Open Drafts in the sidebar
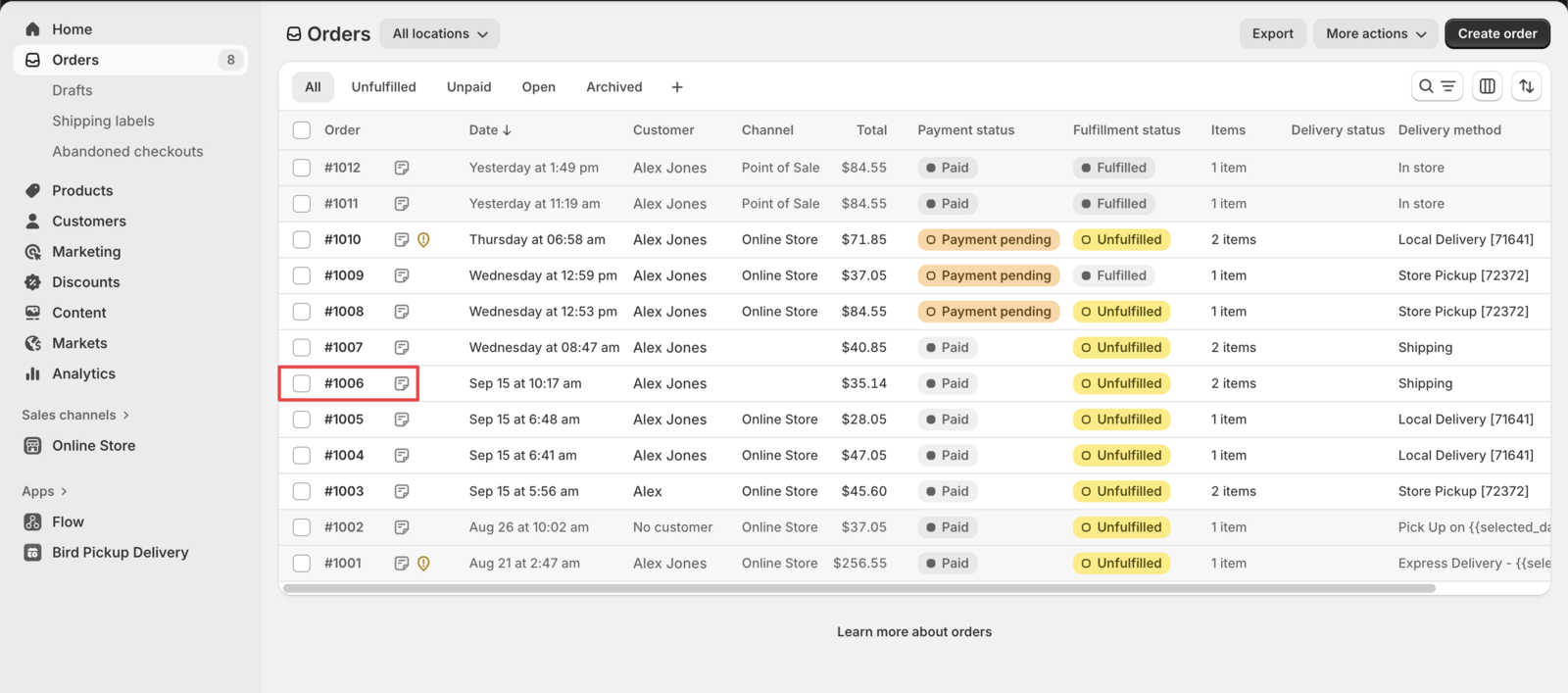 tap(73, 90)
